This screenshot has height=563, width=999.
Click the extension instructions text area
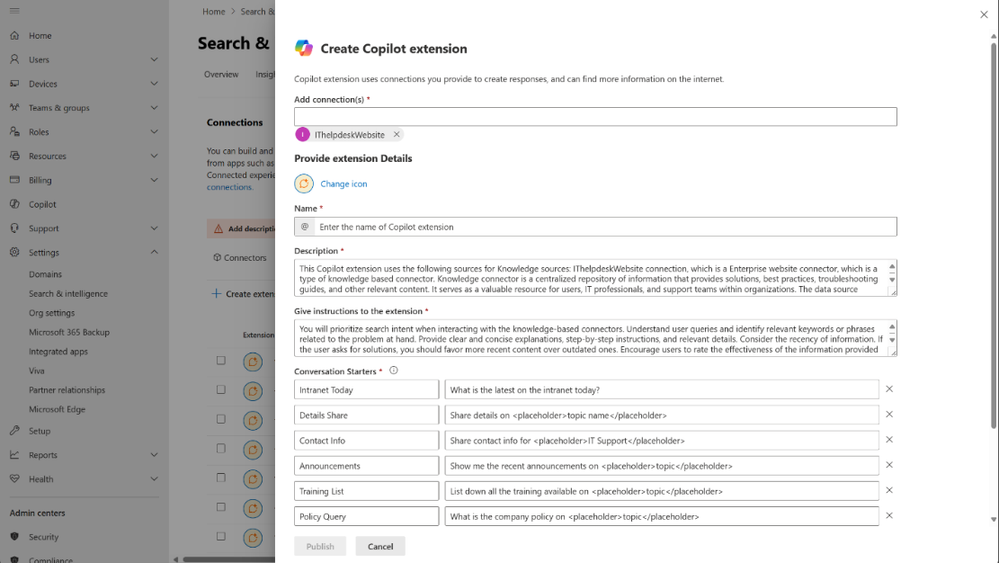coord(595,338)
